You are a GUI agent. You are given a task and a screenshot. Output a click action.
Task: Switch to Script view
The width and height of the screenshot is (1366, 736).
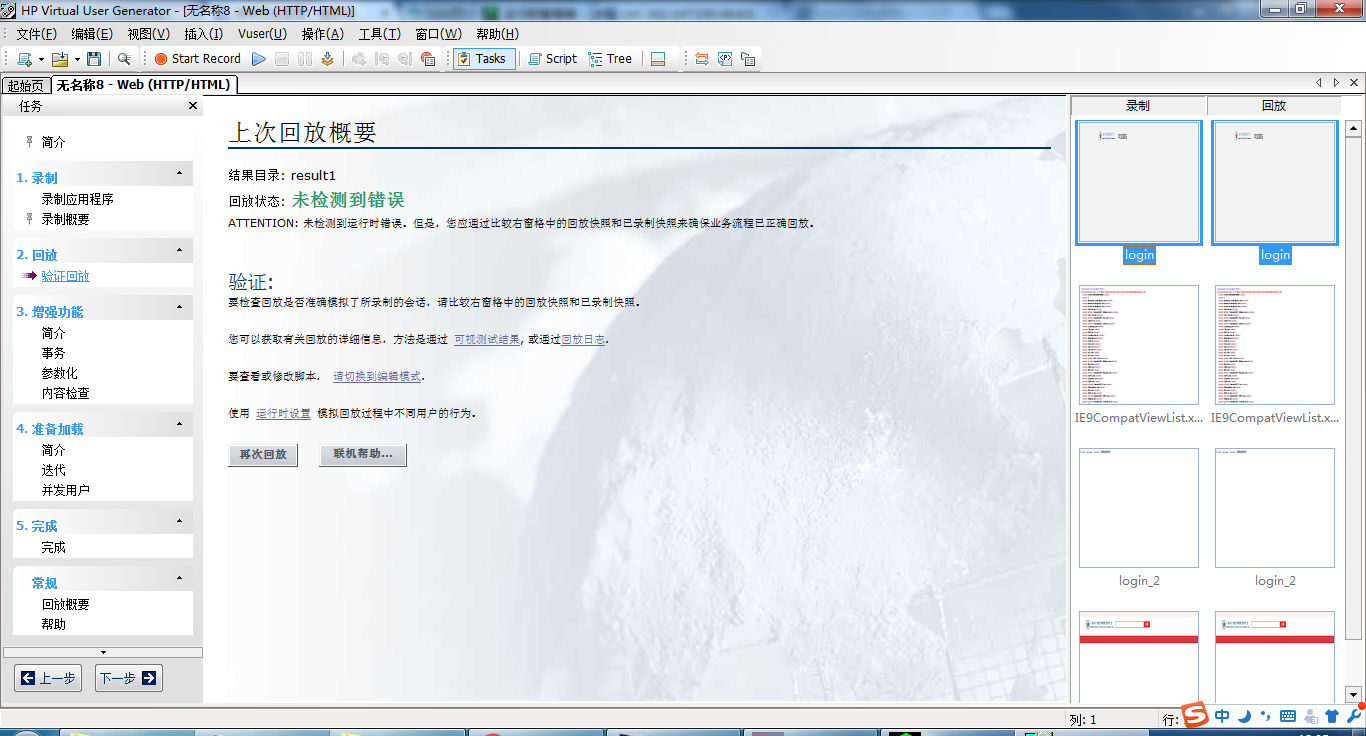552,59
